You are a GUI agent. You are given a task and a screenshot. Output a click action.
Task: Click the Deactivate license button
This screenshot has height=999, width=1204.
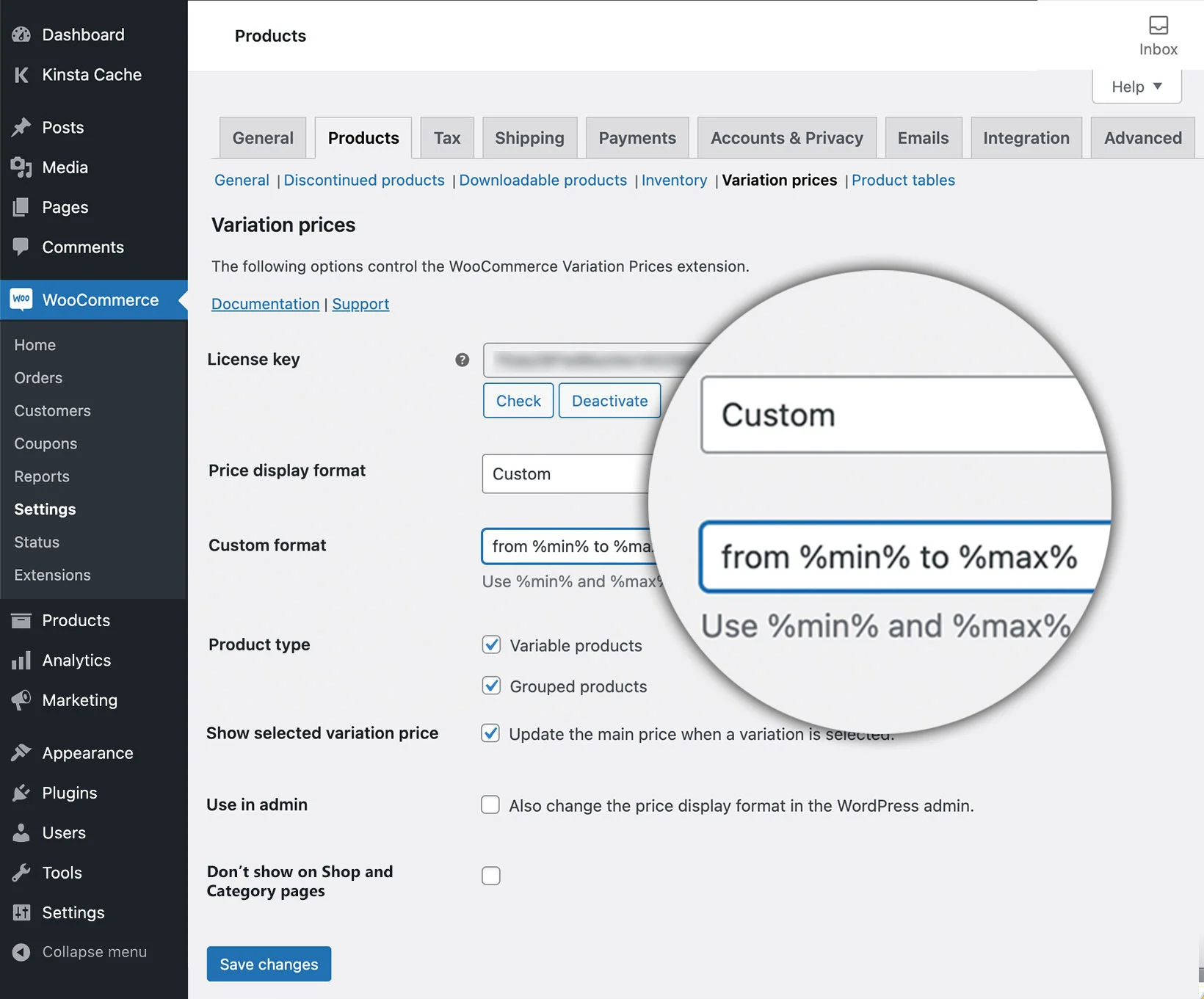coord(609,401)
